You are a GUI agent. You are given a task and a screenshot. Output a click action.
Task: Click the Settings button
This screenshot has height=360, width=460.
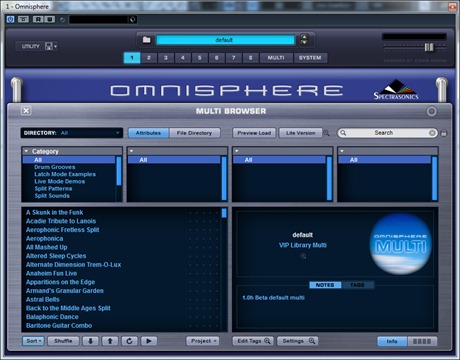tap(298, 341)
